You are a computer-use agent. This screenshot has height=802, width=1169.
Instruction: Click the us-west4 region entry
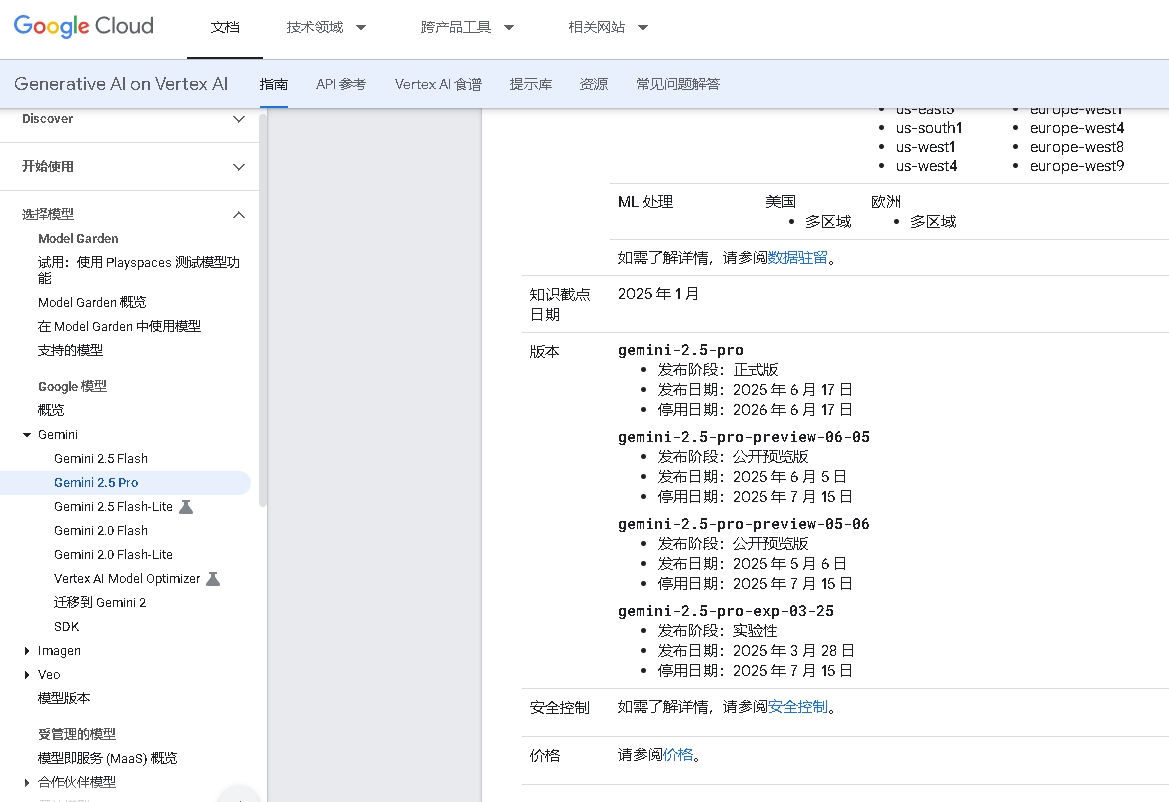point(927,166)
